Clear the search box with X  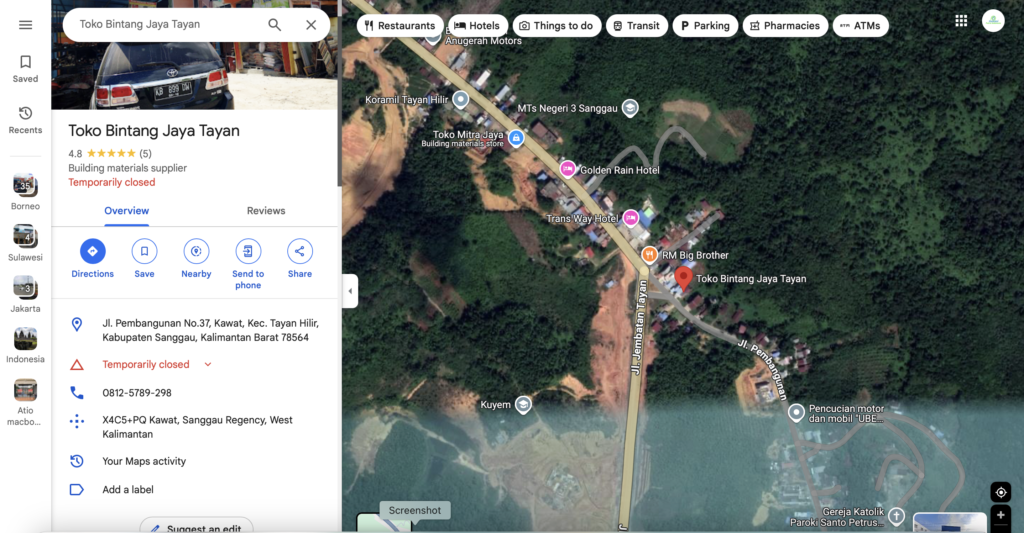311,25
